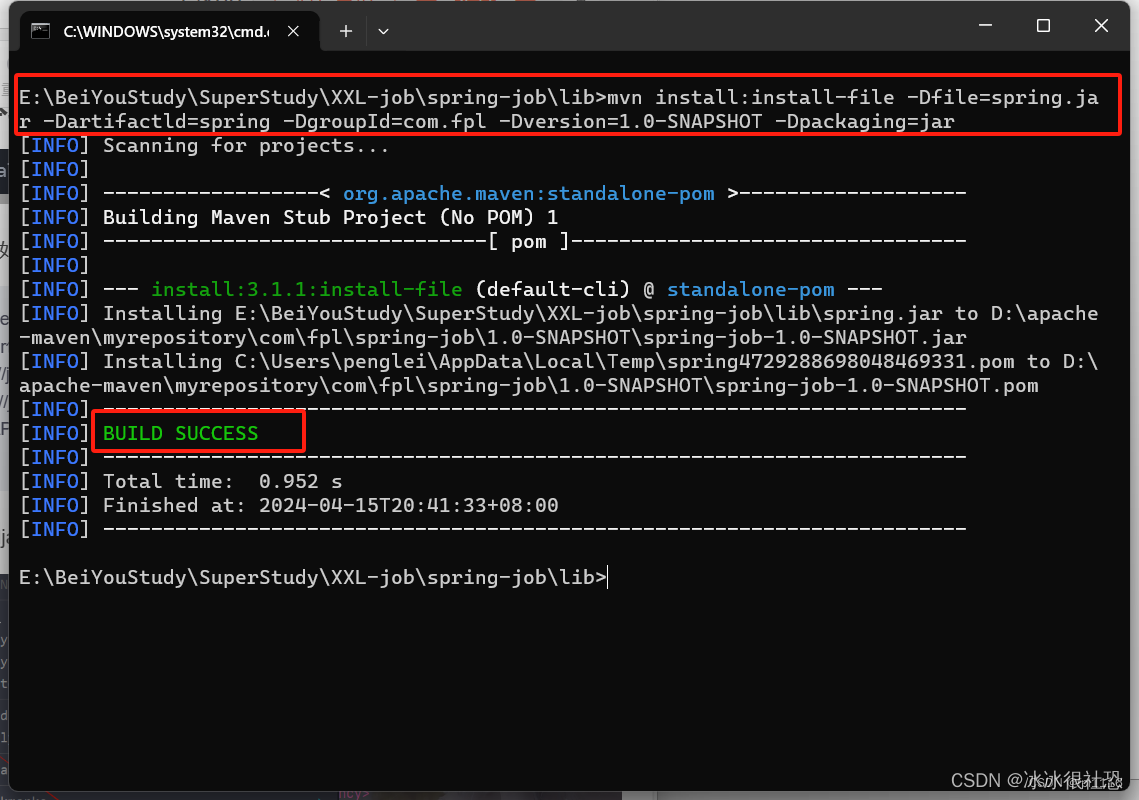The height and width of the screenshot is (800, 1139).
Task: Close the cmd.exe tab
Action: (293, 31)
